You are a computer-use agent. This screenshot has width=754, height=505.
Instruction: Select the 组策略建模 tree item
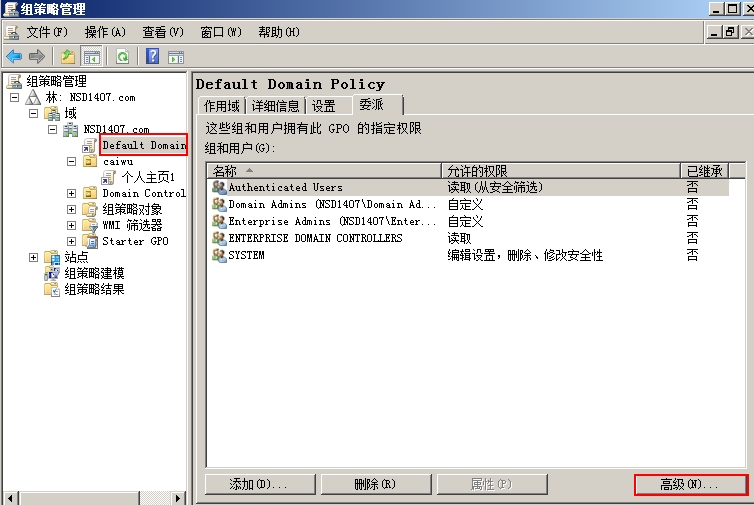94,273
